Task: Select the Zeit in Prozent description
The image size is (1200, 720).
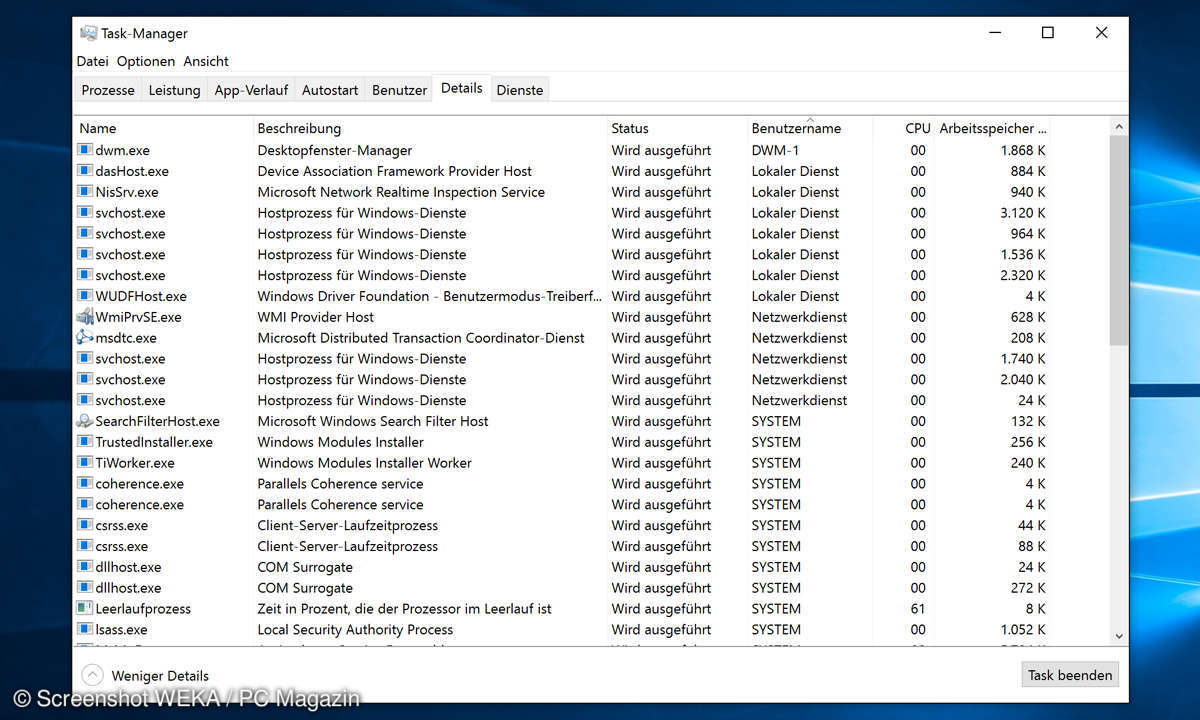Action: pos(405,608)
